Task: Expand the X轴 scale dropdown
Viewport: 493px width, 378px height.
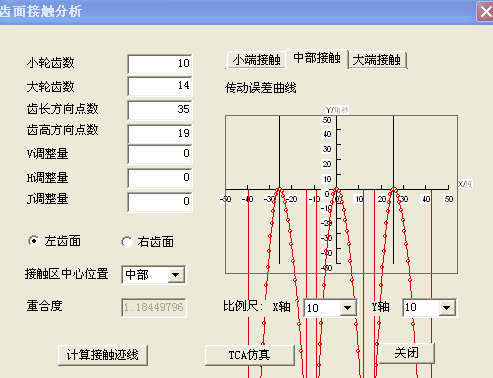Action: point(348,308)
